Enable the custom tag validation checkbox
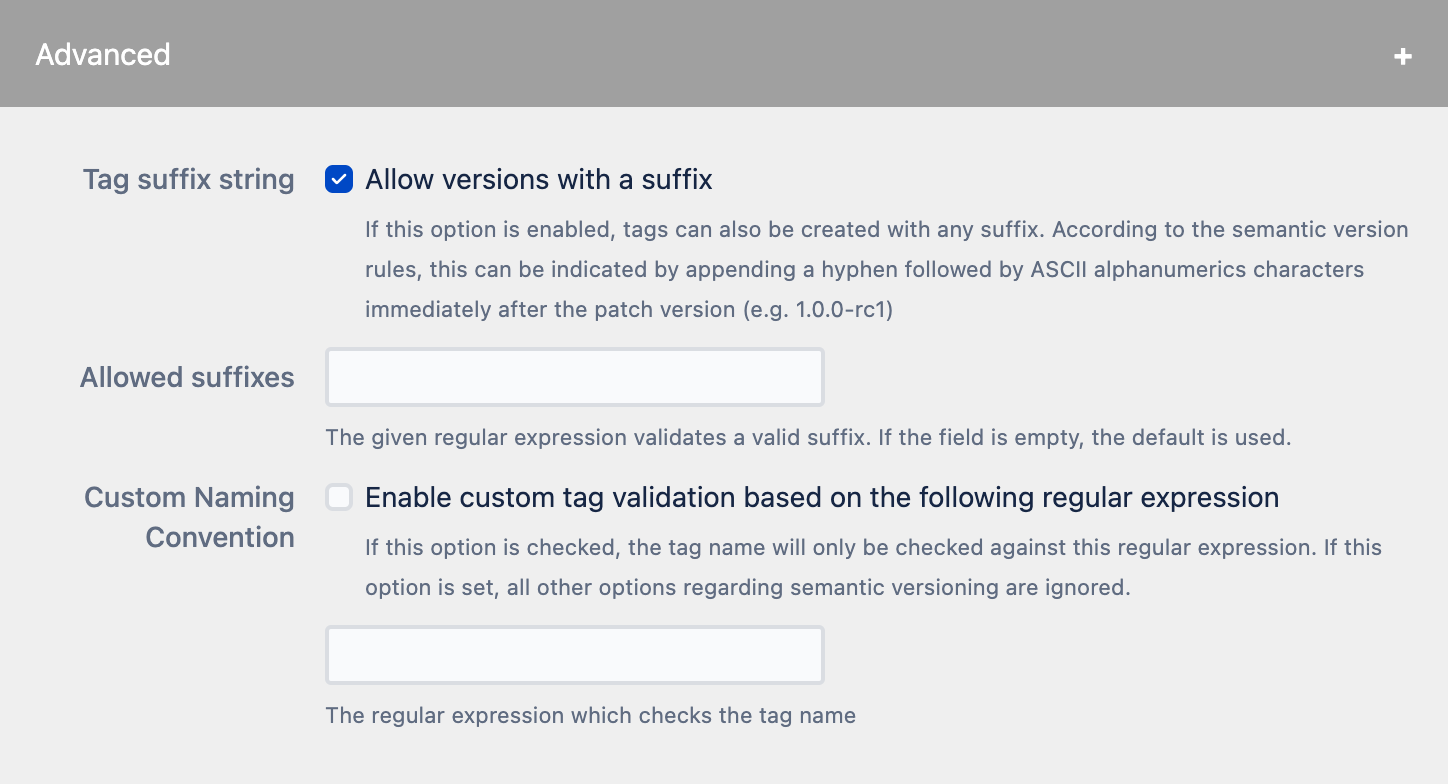 pyautogui.click(x=339, y=497)
